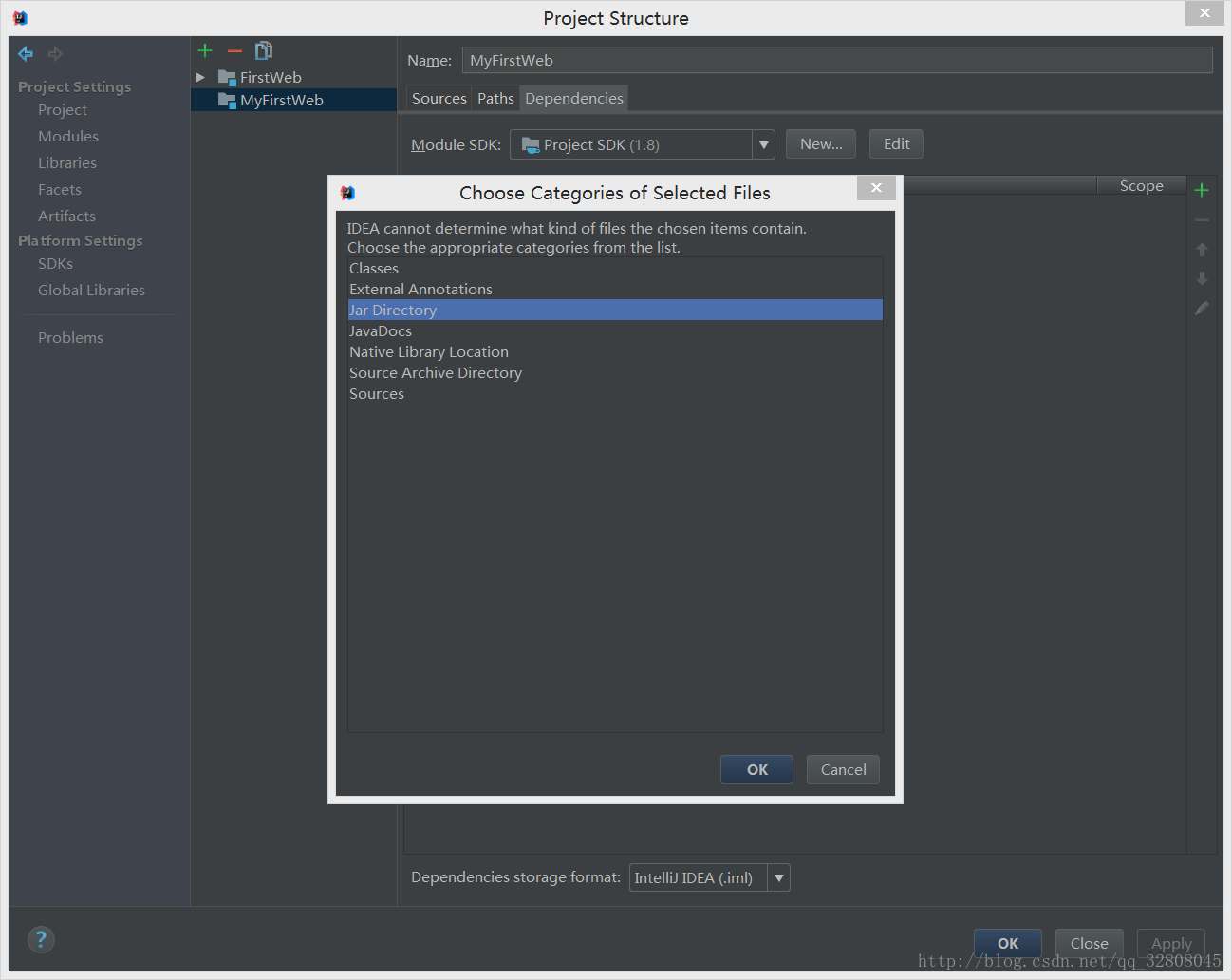The width and height of the screenshot is (1232, 980).
Task: Open the Module SDK dropdown
Action: (763, 144)
